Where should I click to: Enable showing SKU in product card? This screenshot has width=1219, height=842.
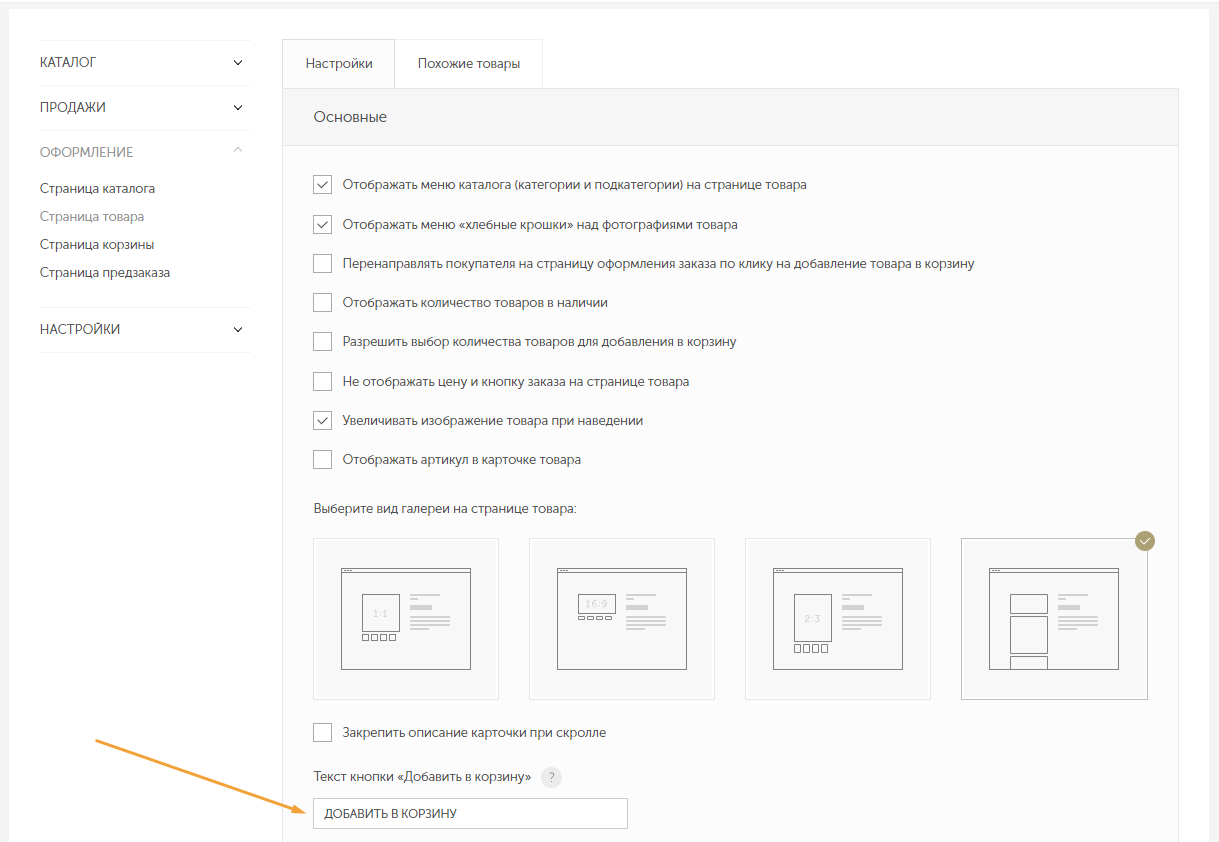[x=322, y=460]
